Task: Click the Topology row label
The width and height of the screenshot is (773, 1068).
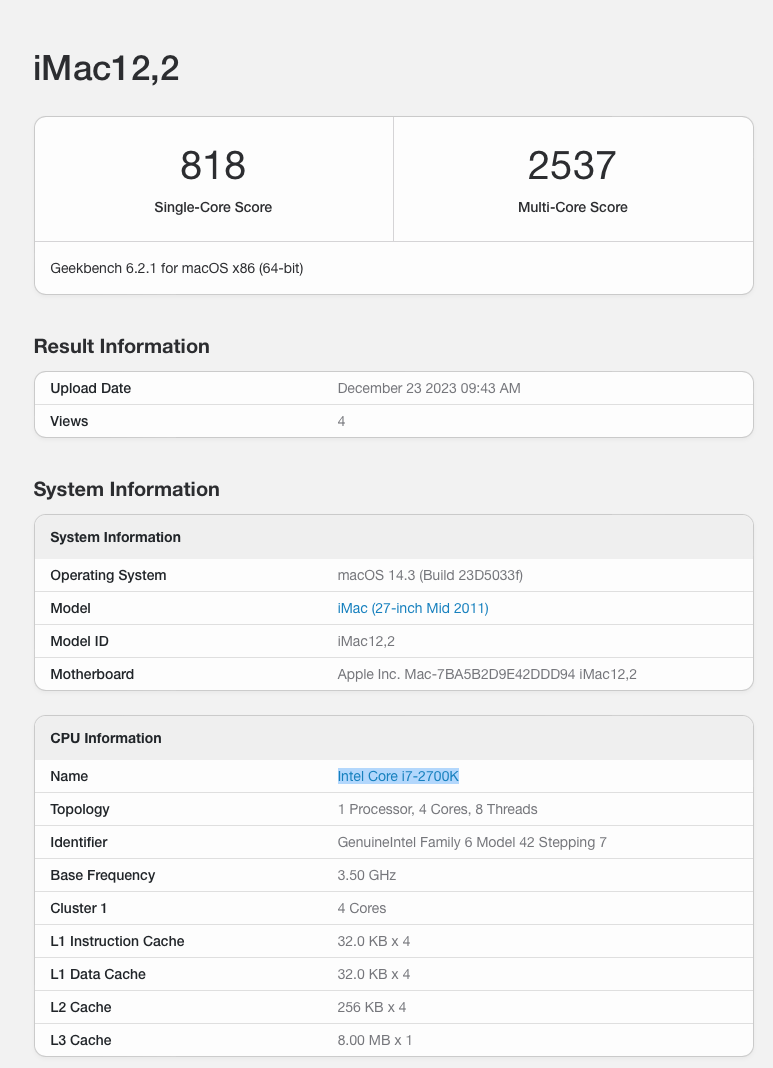Action: [x=80, y=809]
